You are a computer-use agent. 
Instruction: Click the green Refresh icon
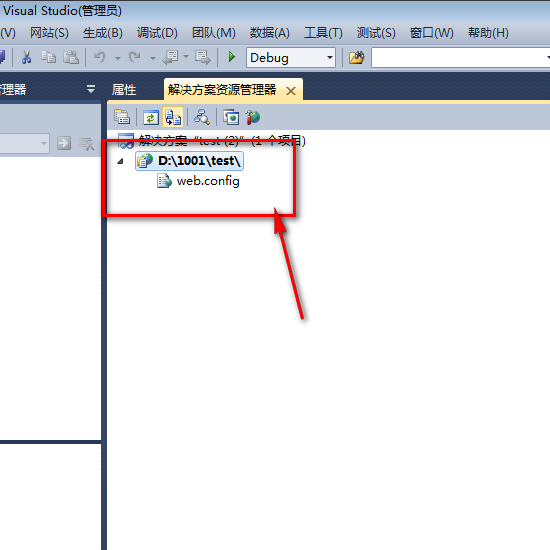pos(151,118)
